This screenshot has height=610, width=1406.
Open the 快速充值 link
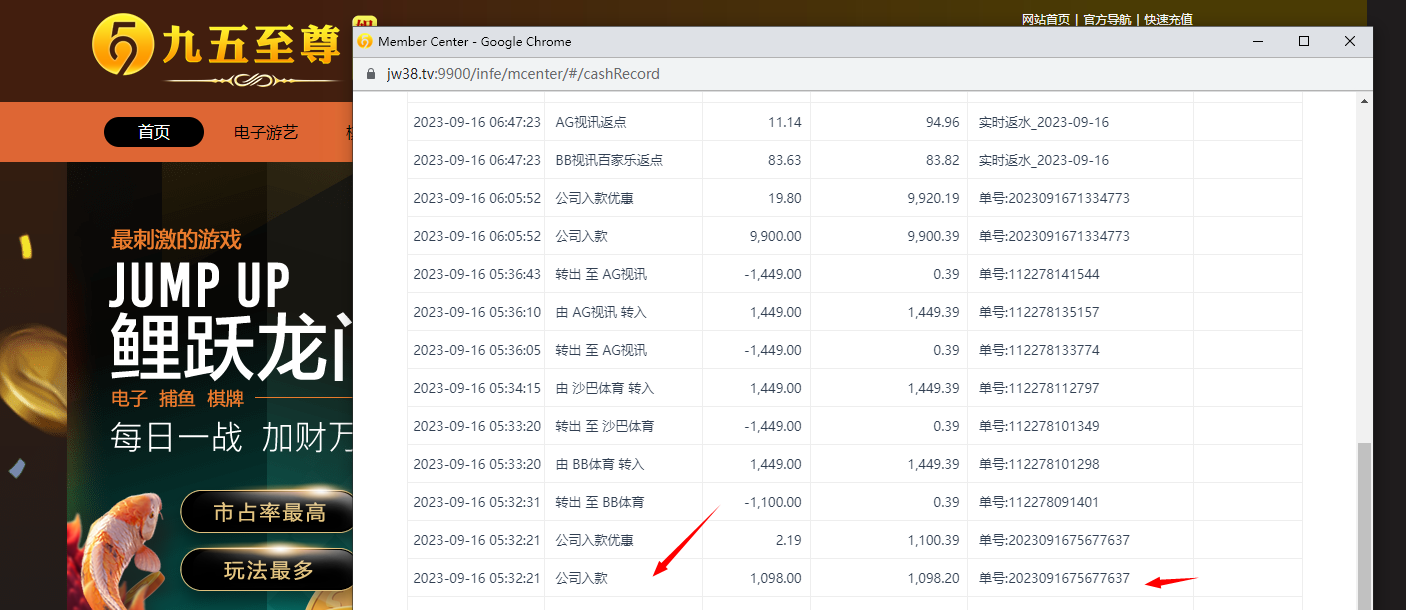point(1169,19)
